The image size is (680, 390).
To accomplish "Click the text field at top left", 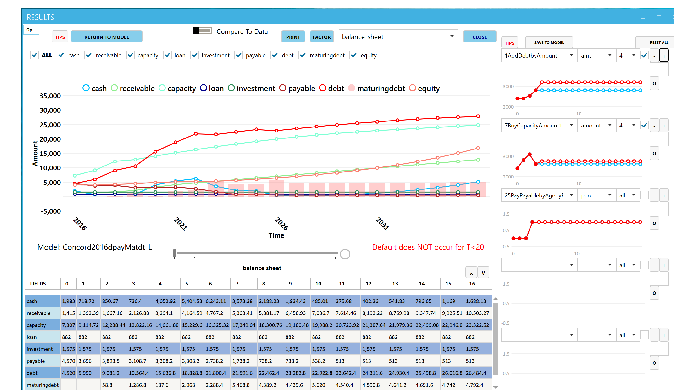I will click(31, 30).
